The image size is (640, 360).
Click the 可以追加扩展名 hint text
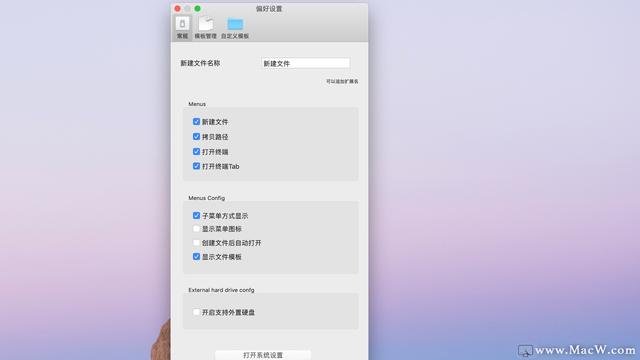[342, 82]
